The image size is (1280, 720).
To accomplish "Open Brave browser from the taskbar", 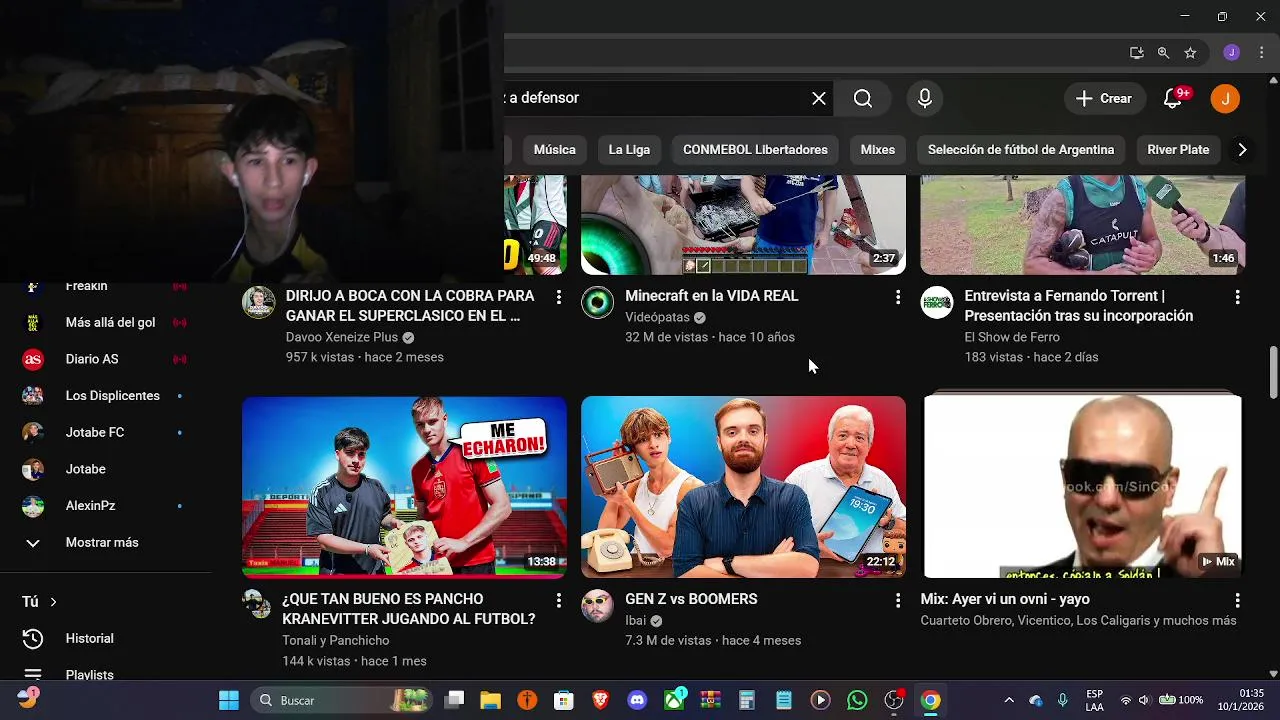I will 600,700.
